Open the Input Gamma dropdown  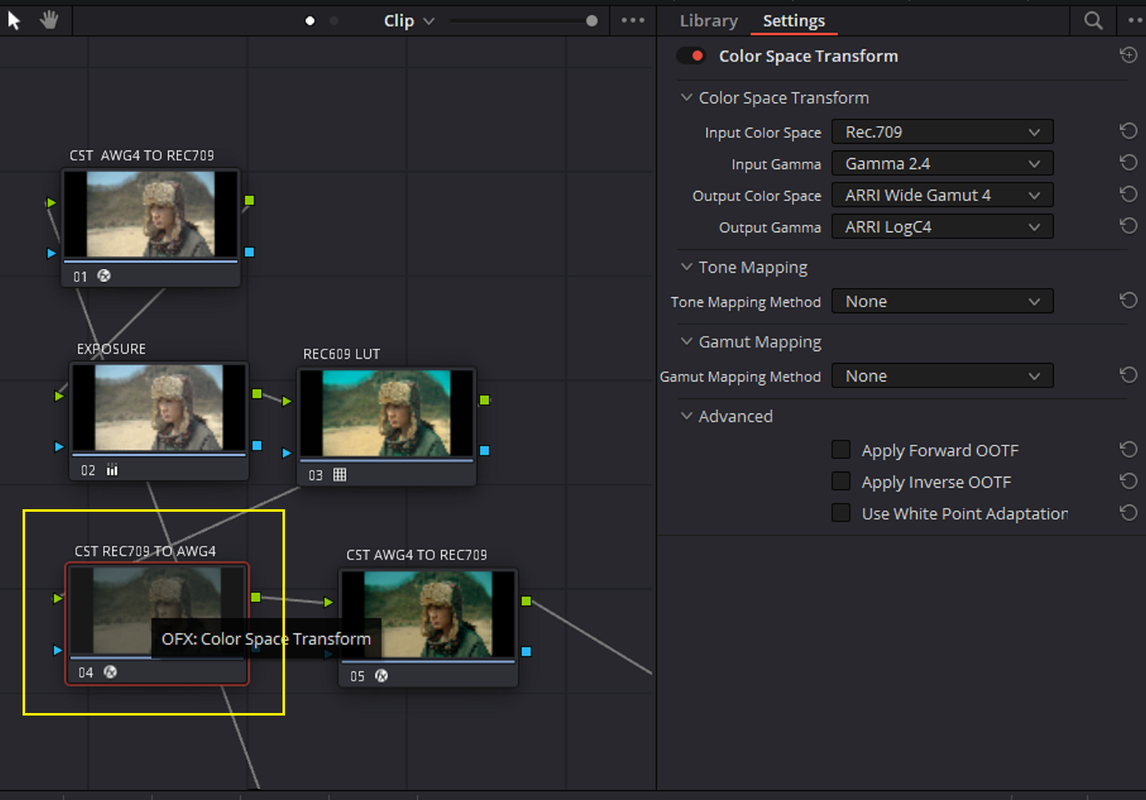pyautogui.click(x=942, y=164)
